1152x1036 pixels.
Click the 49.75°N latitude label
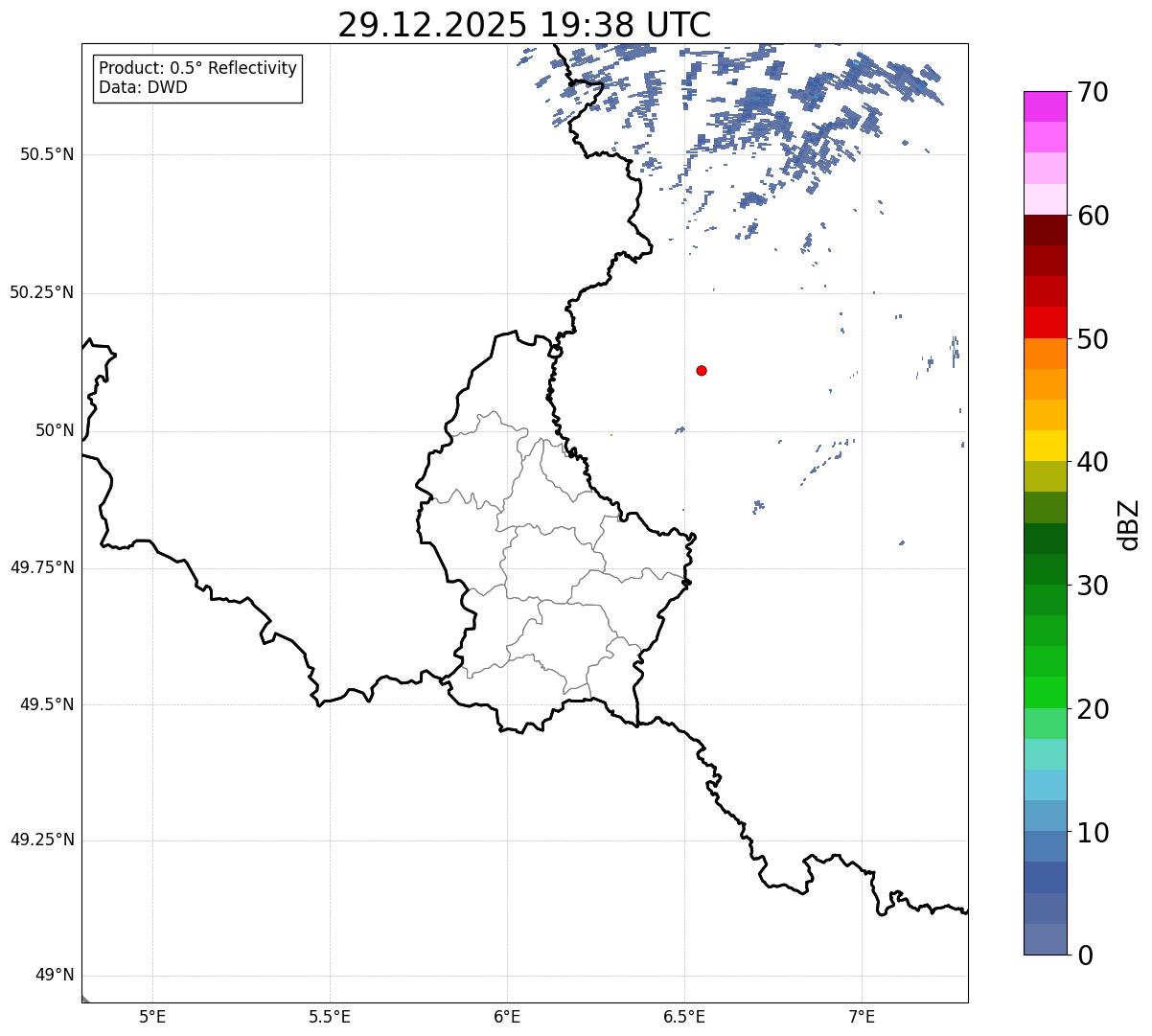point(41,567)
